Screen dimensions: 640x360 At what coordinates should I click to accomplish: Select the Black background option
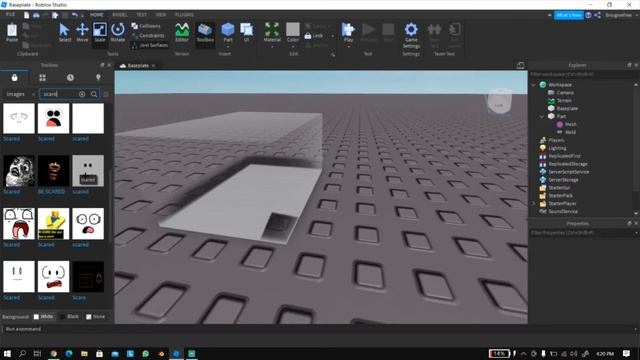pyautogui.click(x=69, y=316)
